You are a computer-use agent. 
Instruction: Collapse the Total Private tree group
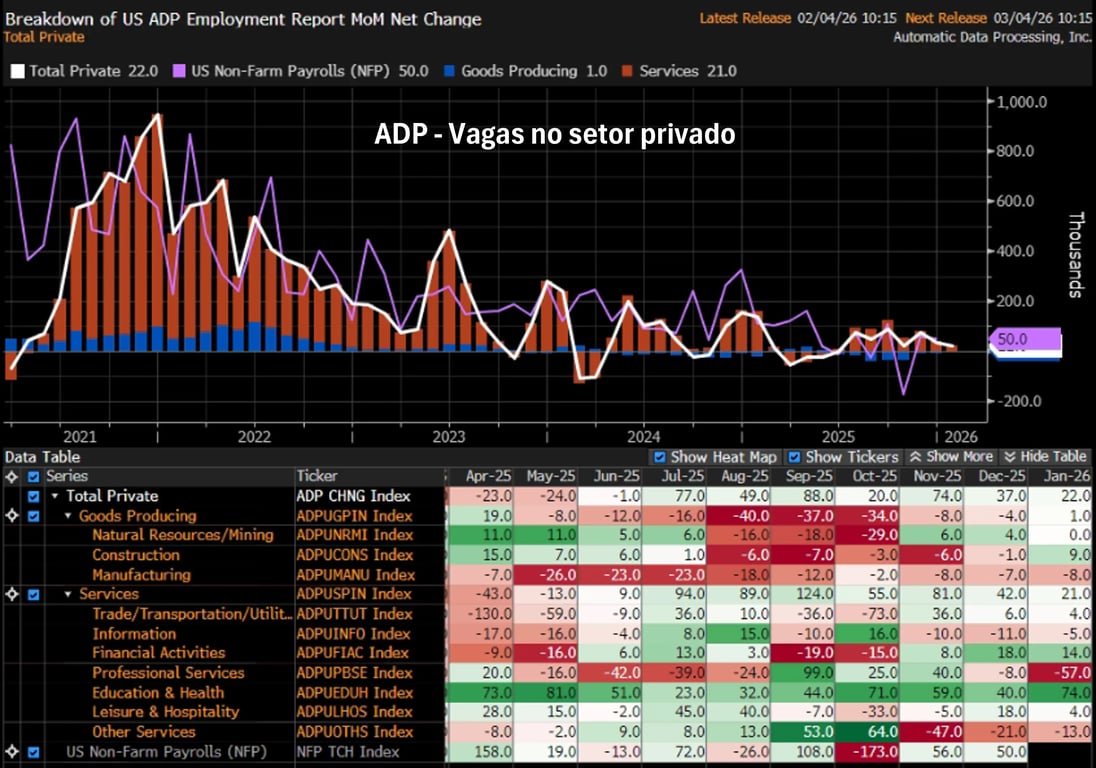pyautogui.click(x=56, y=496)
